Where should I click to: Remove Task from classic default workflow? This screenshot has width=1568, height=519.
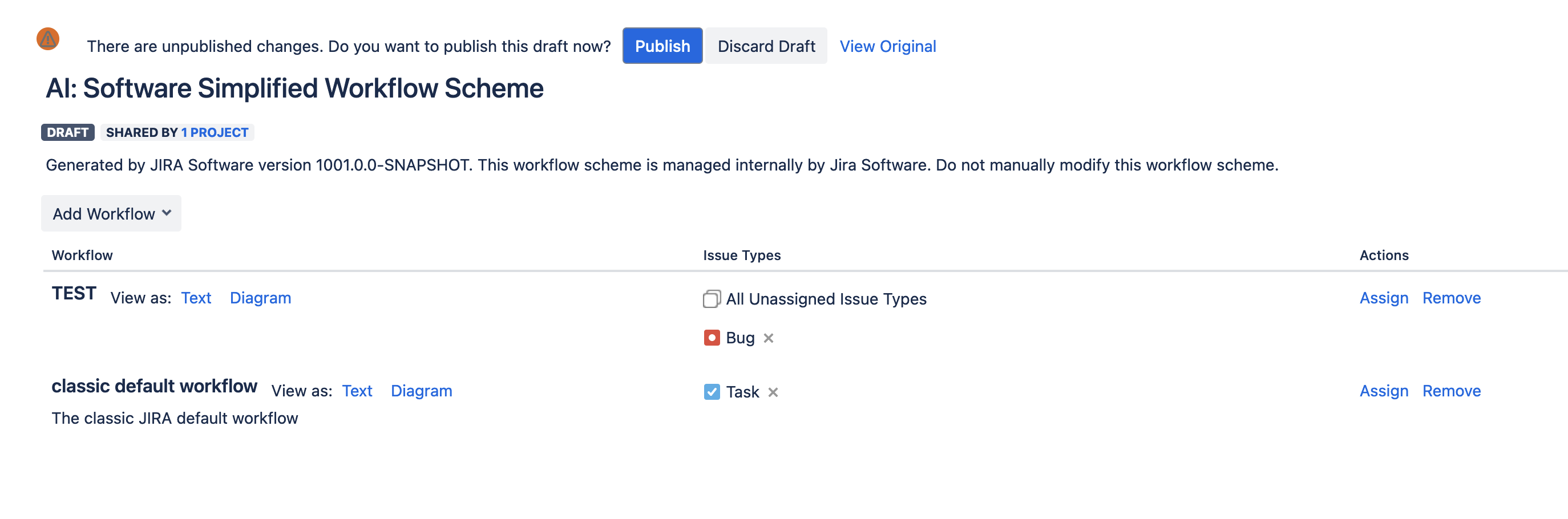(x=773, y=392)
